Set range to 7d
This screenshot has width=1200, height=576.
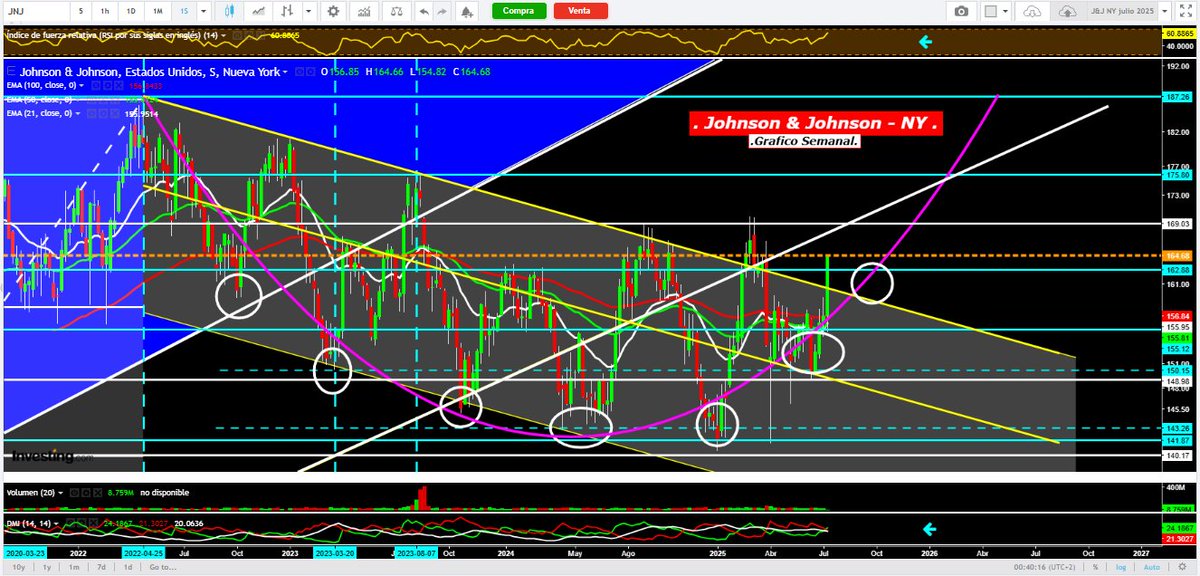[x=101, y=567]
